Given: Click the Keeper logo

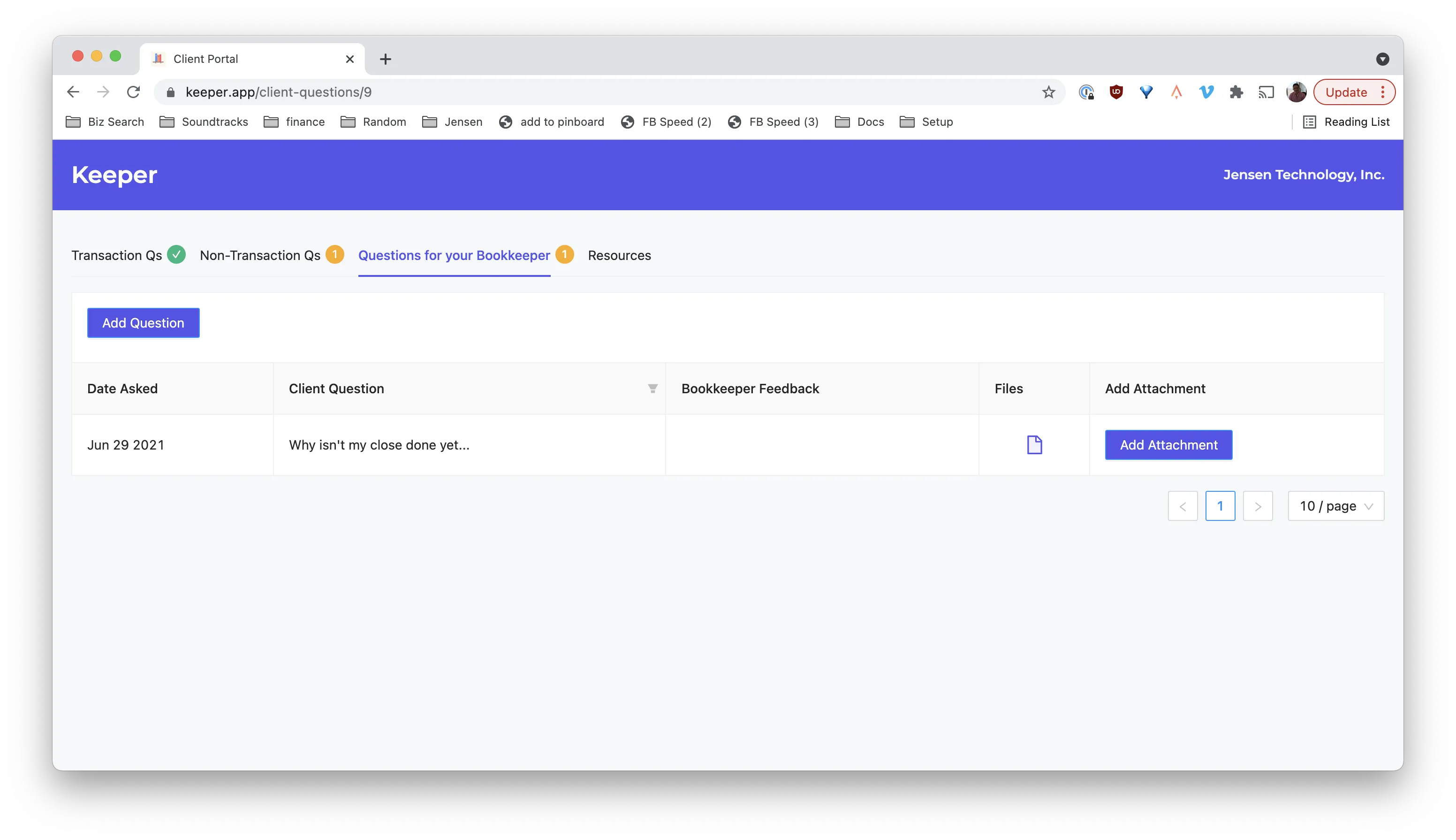Looking at the screenshot, I should point(114,175).
